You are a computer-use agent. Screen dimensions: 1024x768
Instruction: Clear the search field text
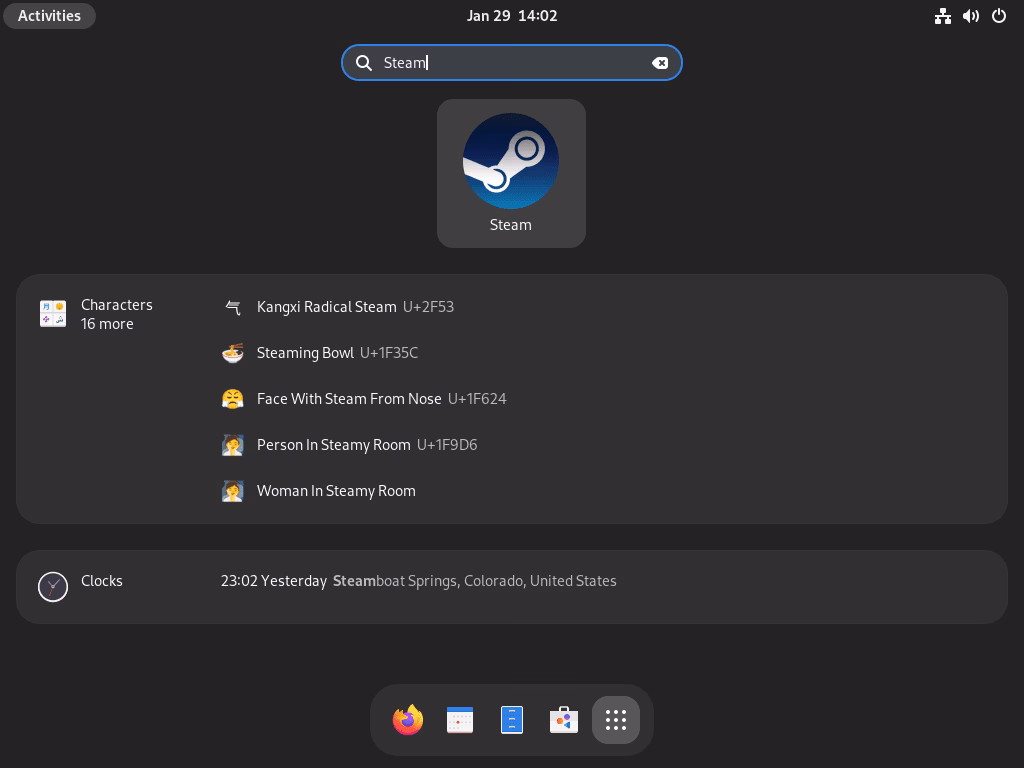pos(660,63)
